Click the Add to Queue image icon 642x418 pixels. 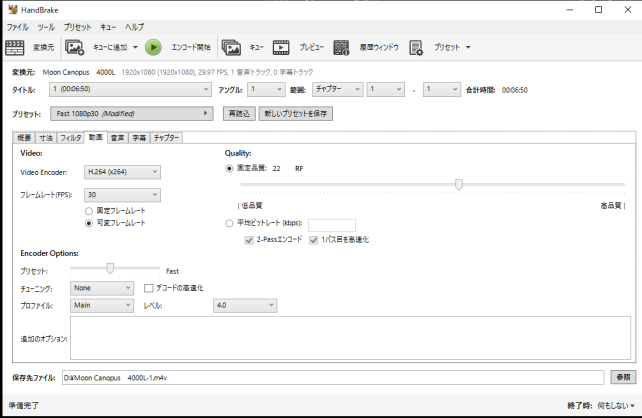(x=75, y=47)
